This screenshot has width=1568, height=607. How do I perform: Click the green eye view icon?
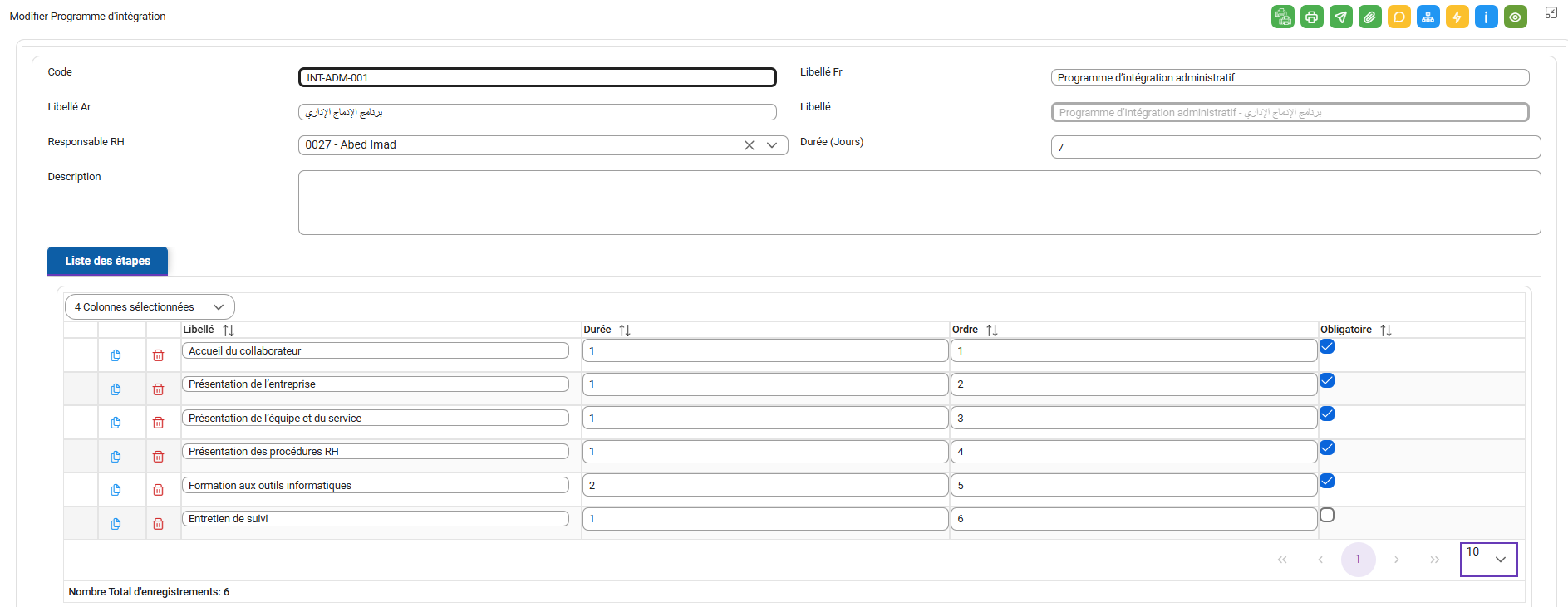point(1515,17)
